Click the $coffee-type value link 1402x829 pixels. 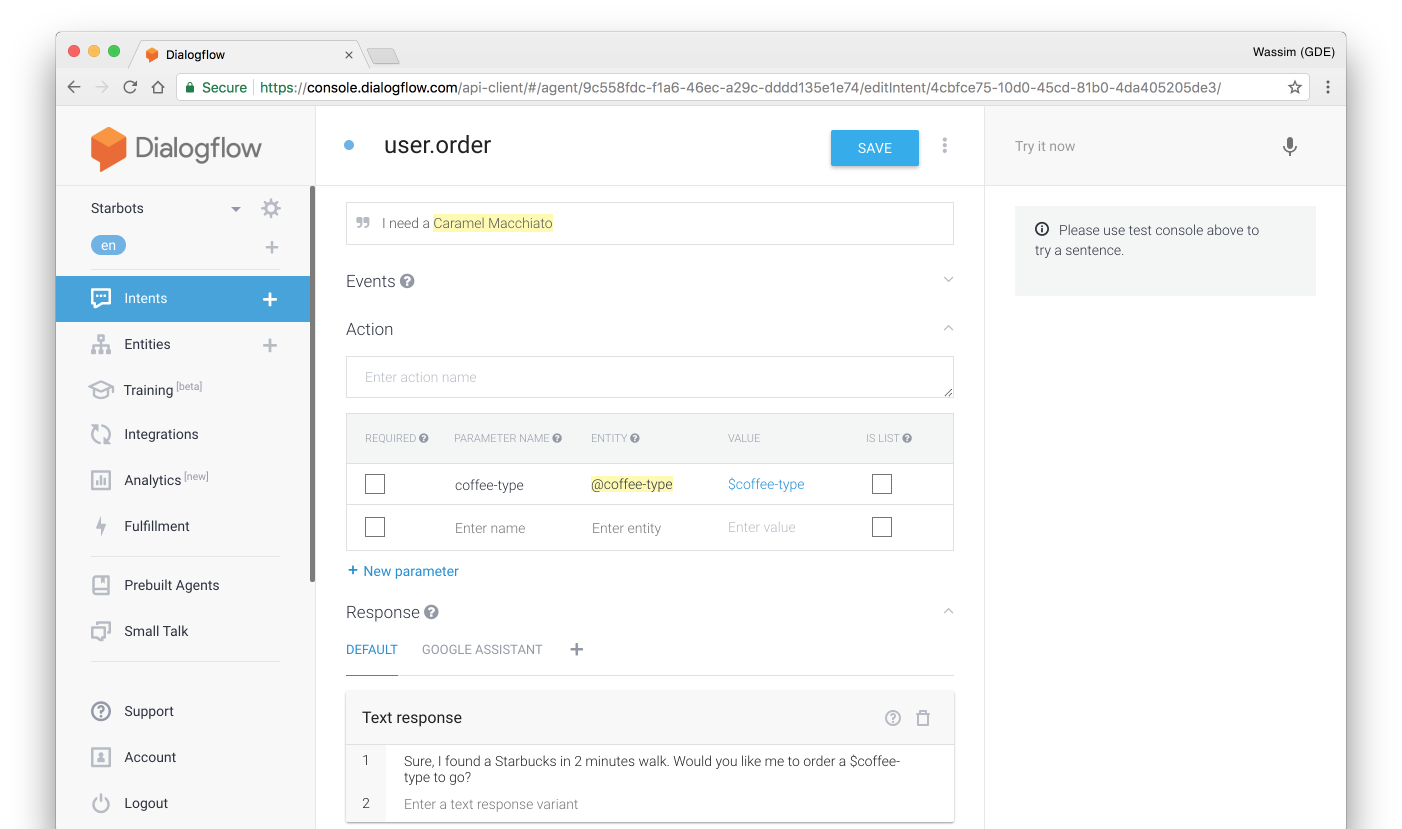pyautogui.click(x=766, y=484)
